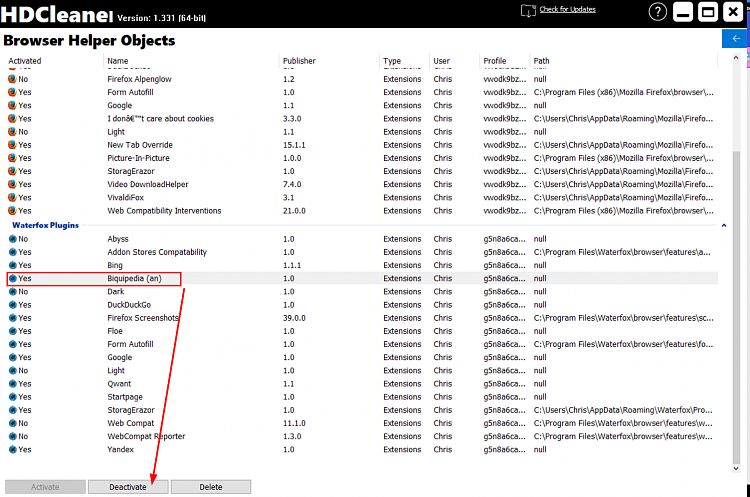Select the 'I don't care about cookies' entry
The width and height of the screenshot is (750, 497).
pyautogui.click(x=160, y=119)
